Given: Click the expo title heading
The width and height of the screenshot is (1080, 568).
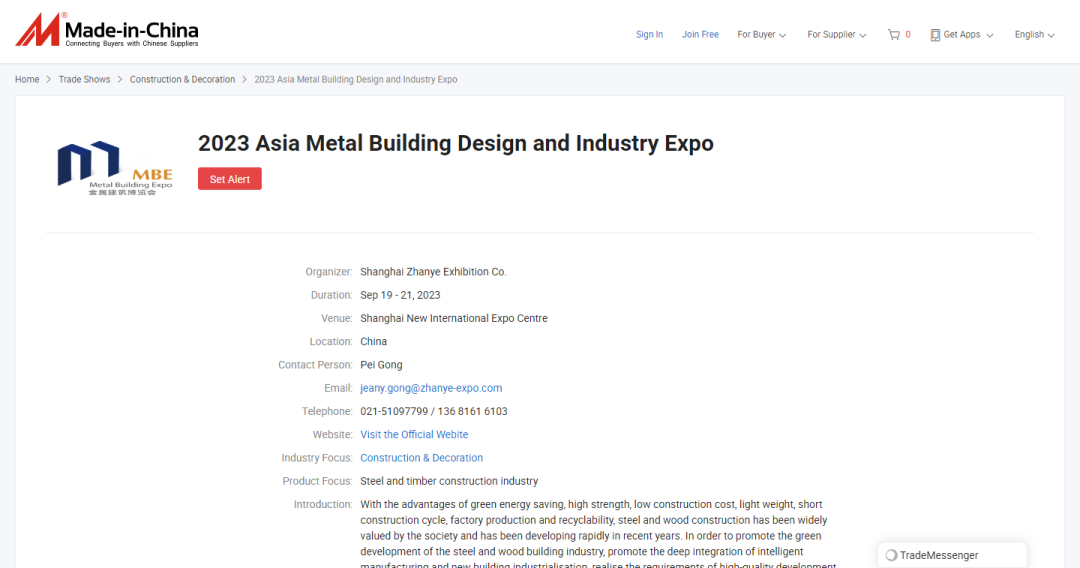Looking at the screenshot, I should pyautogui.click(x=456, y=143).
